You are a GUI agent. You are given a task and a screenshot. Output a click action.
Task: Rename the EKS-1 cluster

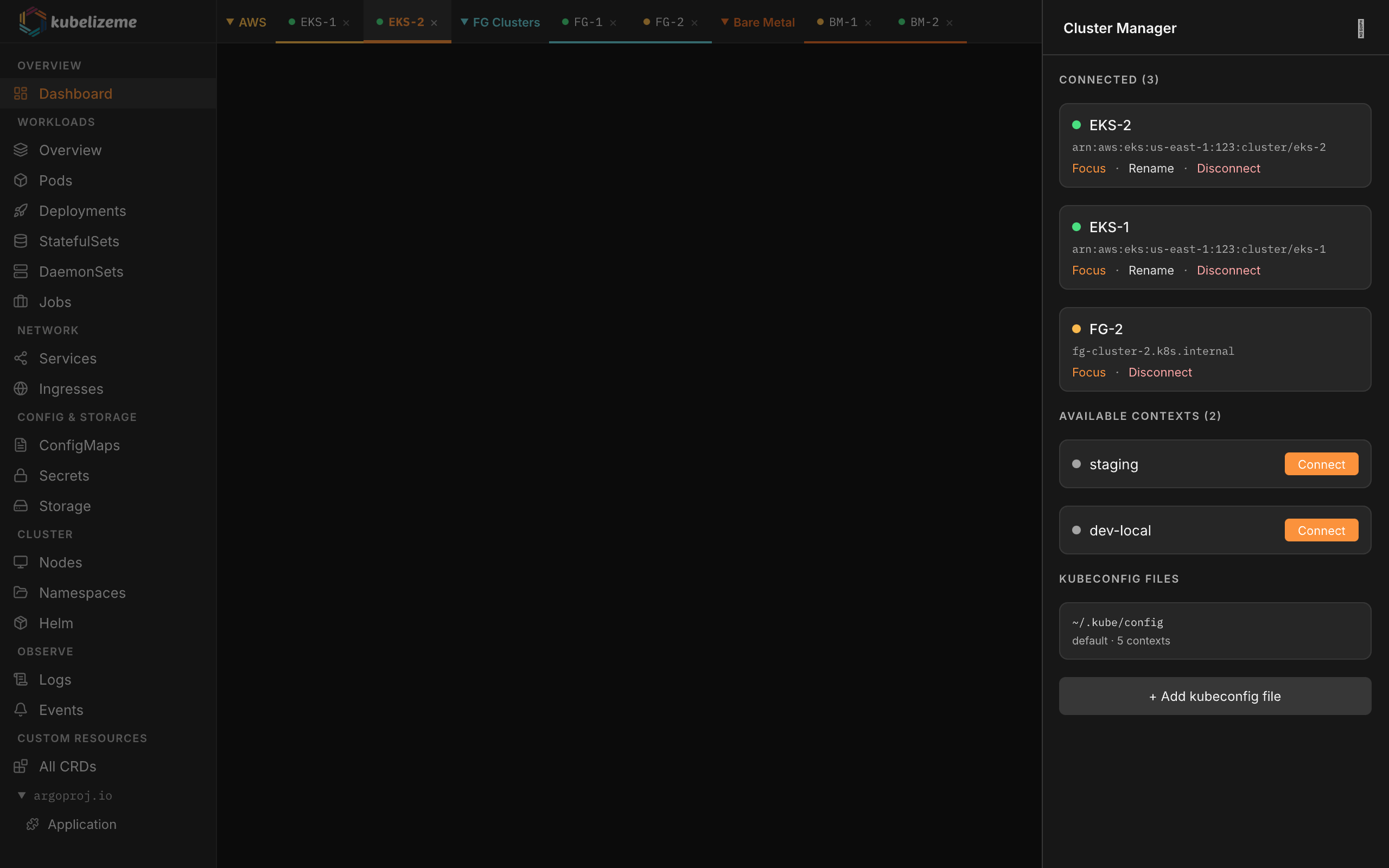1151,270
